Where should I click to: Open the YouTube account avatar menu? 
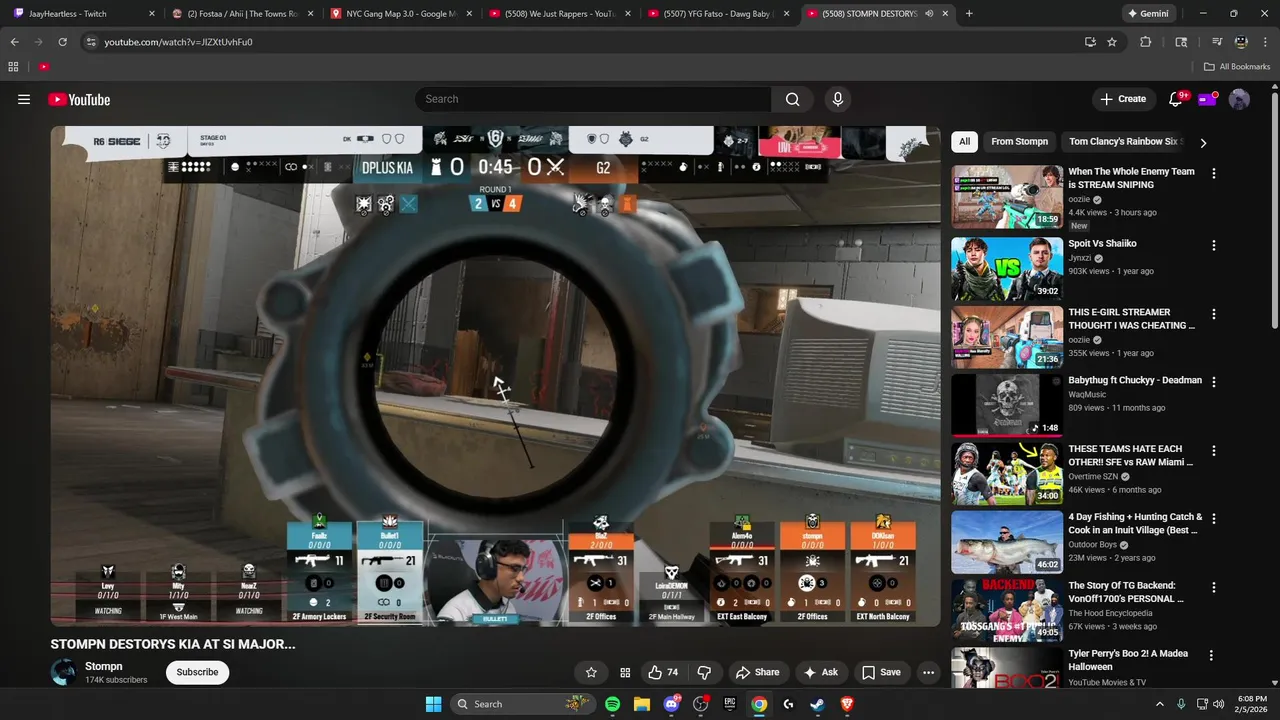[1239, 99]
